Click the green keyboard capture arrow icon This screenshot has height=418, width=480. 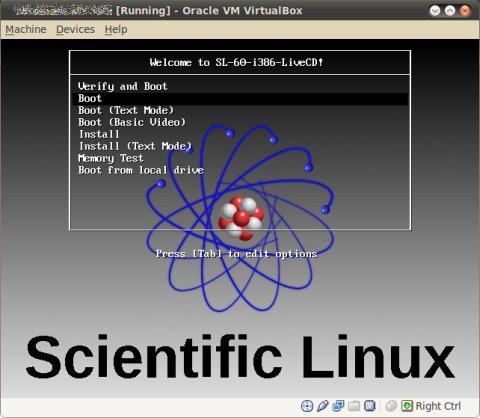[x=407, y=406]
